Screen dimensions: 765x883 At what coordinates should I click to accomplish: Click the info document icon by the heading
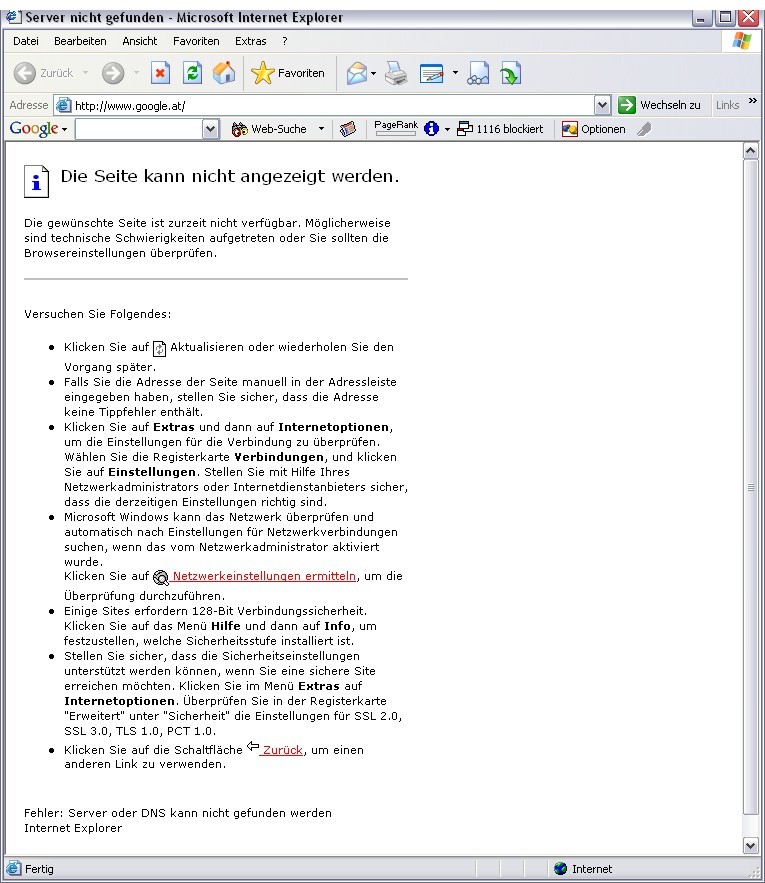point(37,181)
